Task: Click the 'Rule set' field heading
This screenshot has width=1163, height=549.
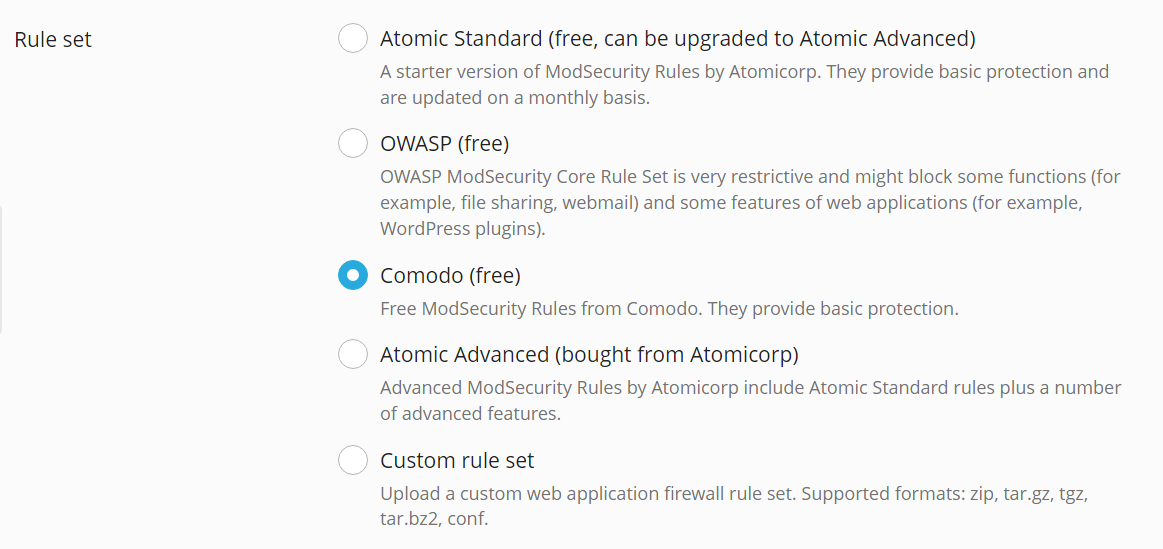Action: (53, 40)
